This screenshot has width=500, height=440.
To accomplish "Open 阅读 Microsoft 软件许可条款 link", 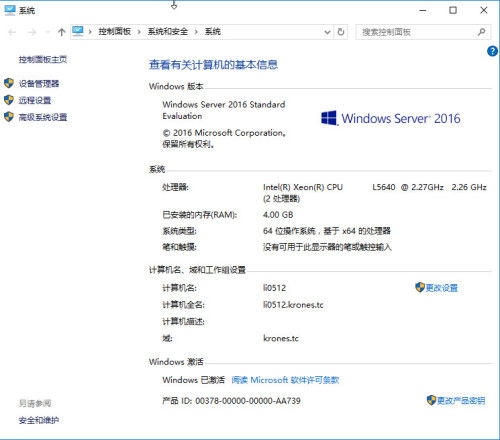I will coord(285,380).
